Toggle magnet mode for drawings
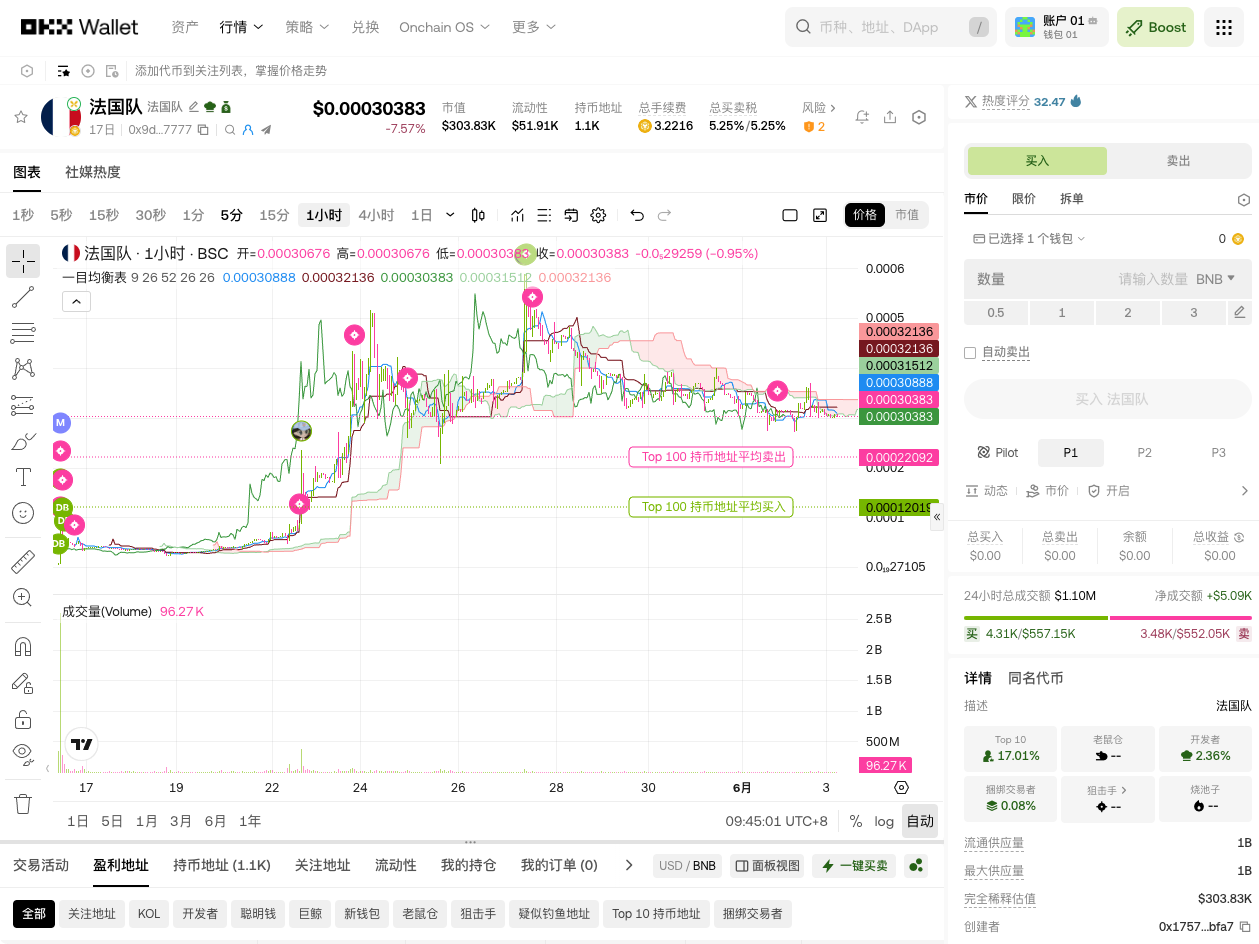The image size is (1259, 944). coord(23,647)
